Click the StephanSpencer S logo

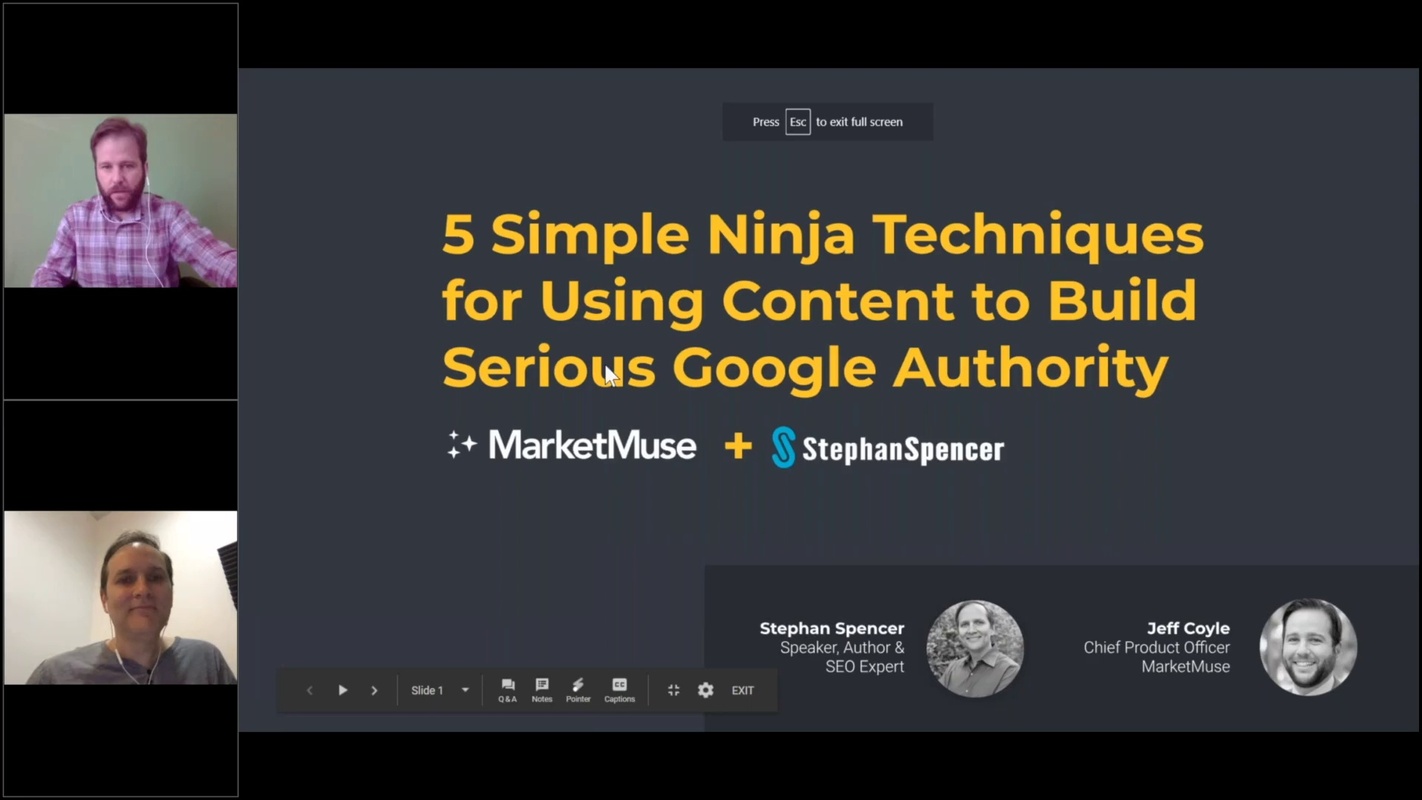[786, 446]
